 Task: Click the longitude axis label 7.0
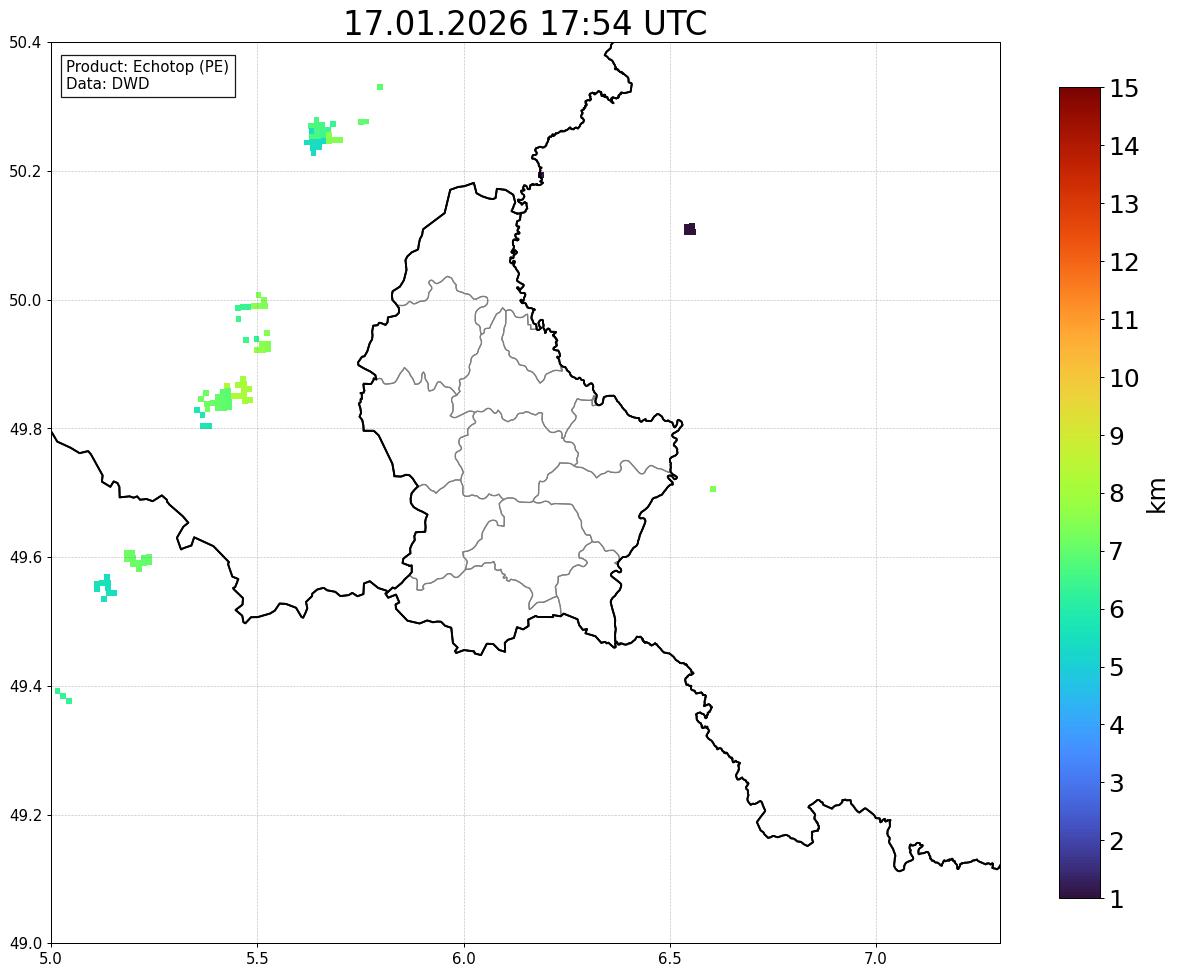pos(876,958)
